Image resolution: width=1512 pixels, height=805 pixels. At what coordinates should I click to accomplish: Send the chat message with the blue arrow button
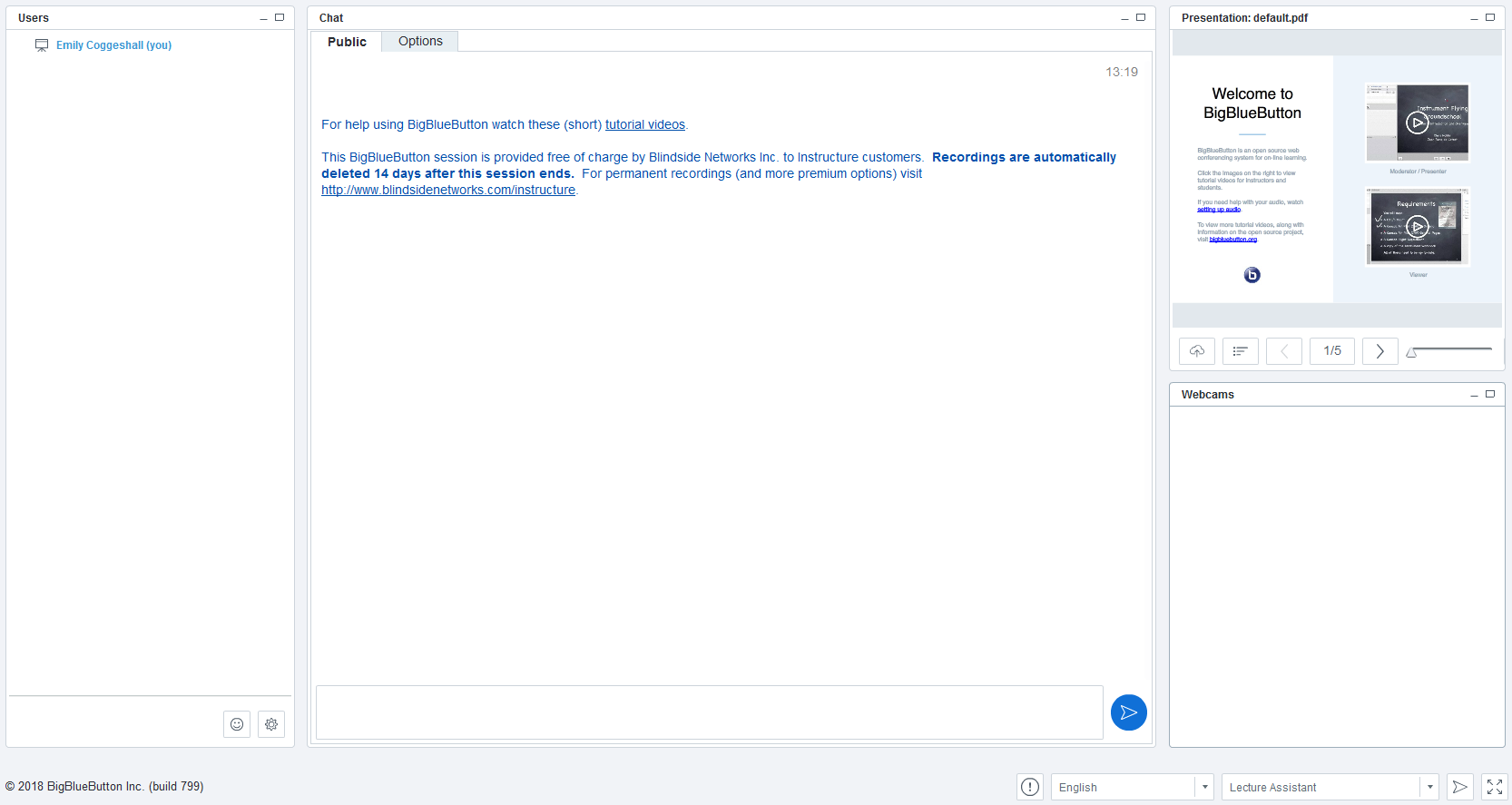[x=1129, y=712]
